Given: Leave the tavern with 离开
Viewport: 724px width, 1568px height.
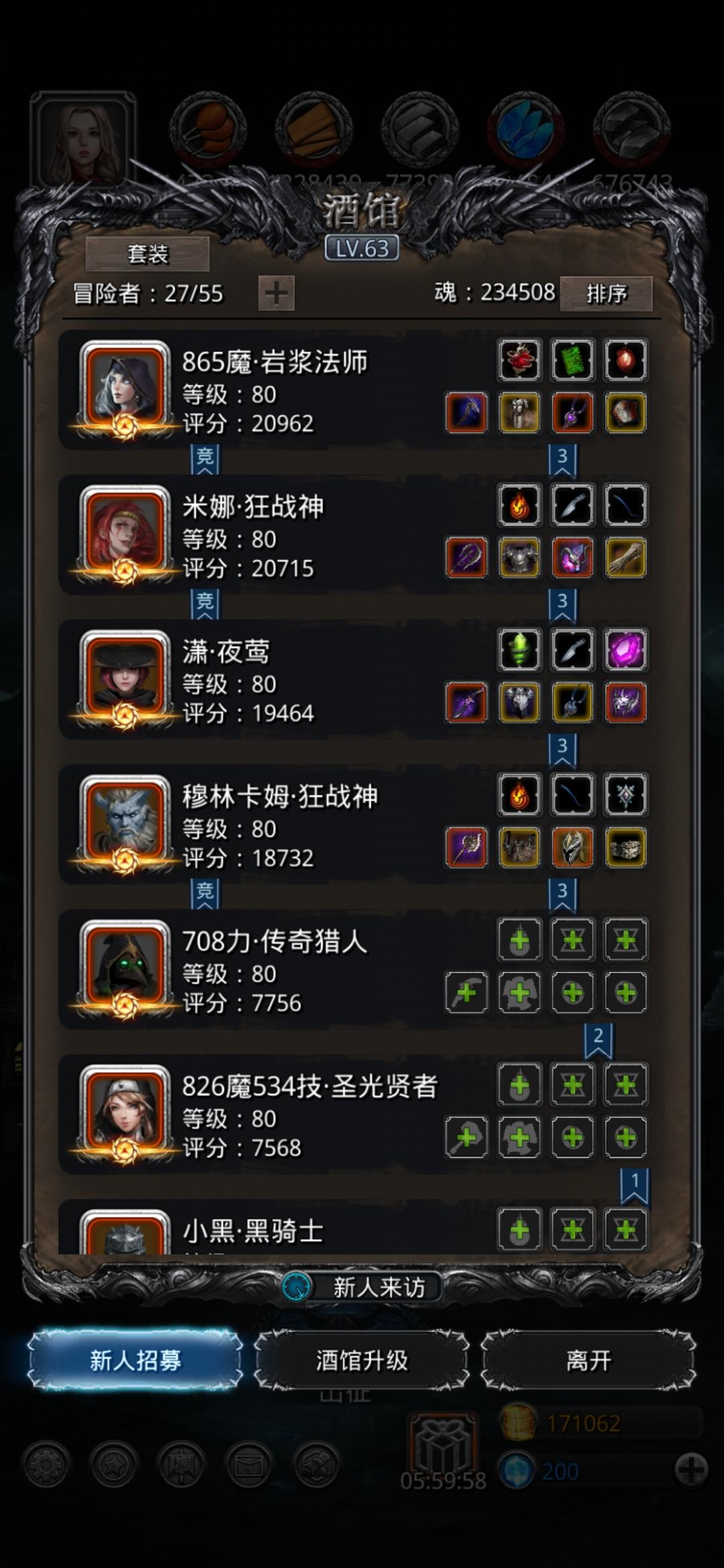Looking at the screenshot, I should point(589,1360).
